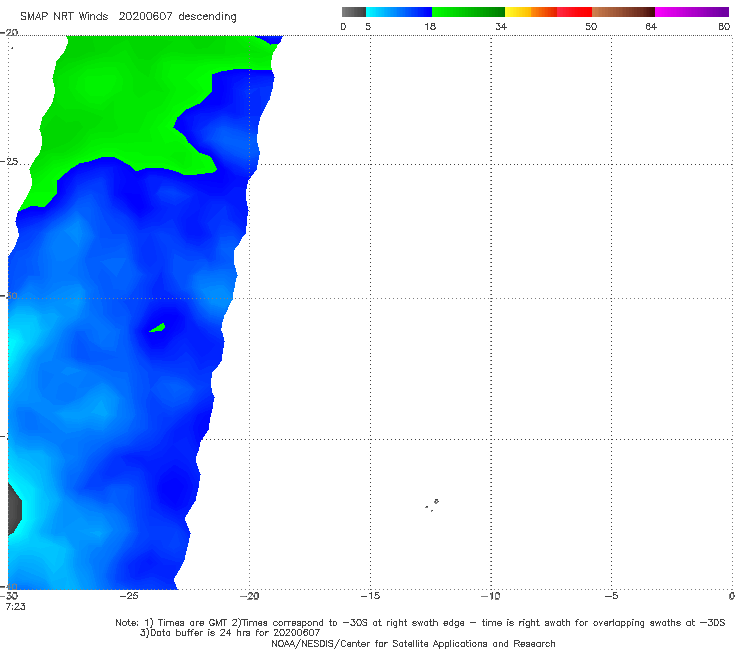The image size is (740, 650).
Task: Select the brown 50–64 color bar segment
Action: tap(623, 12)
